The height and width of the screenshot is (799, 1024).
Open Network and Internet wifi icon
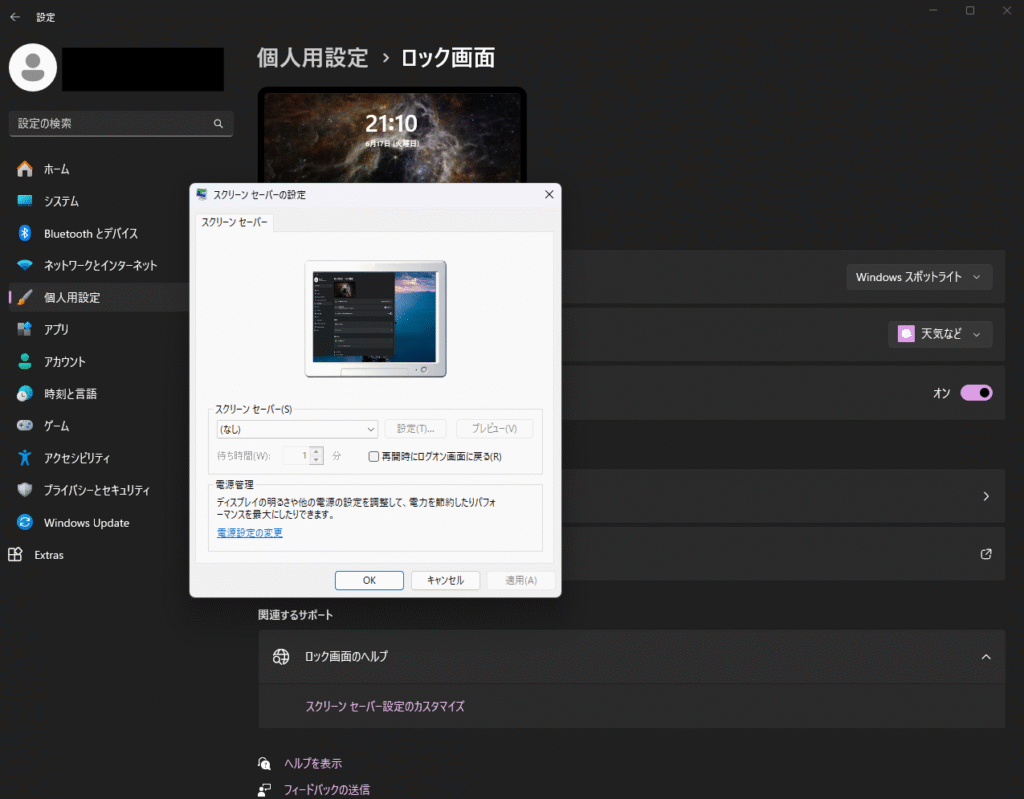[x=25, y=265]
